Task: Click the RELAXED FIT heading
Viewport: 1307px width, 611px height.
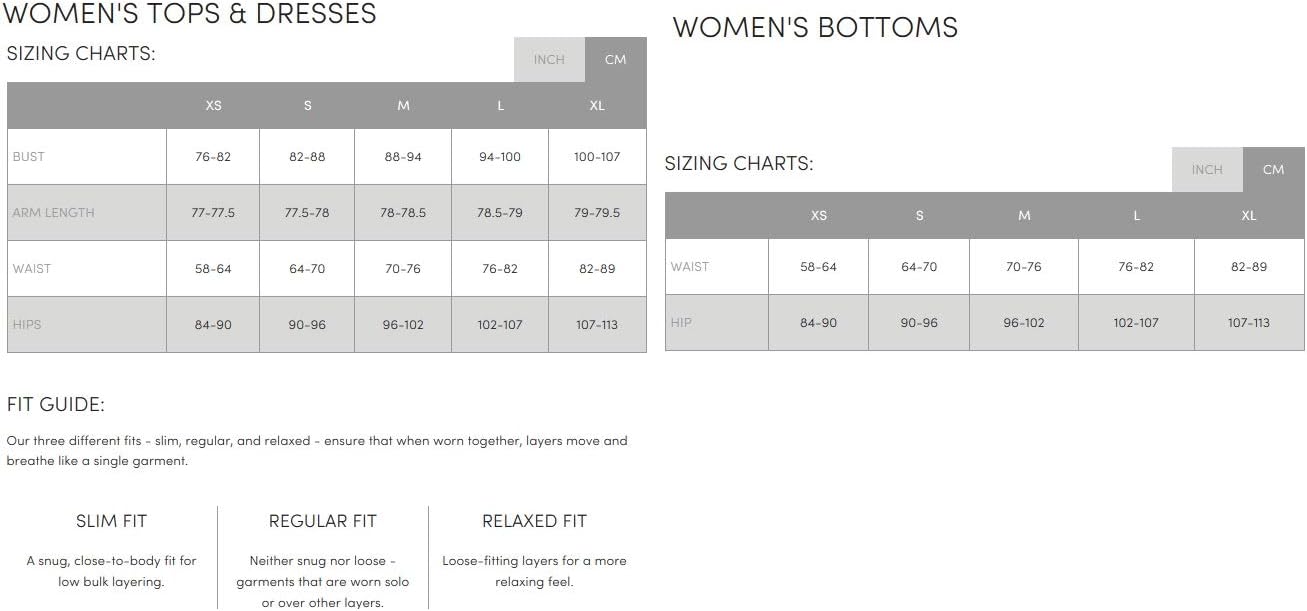Action: pos(534,521)
